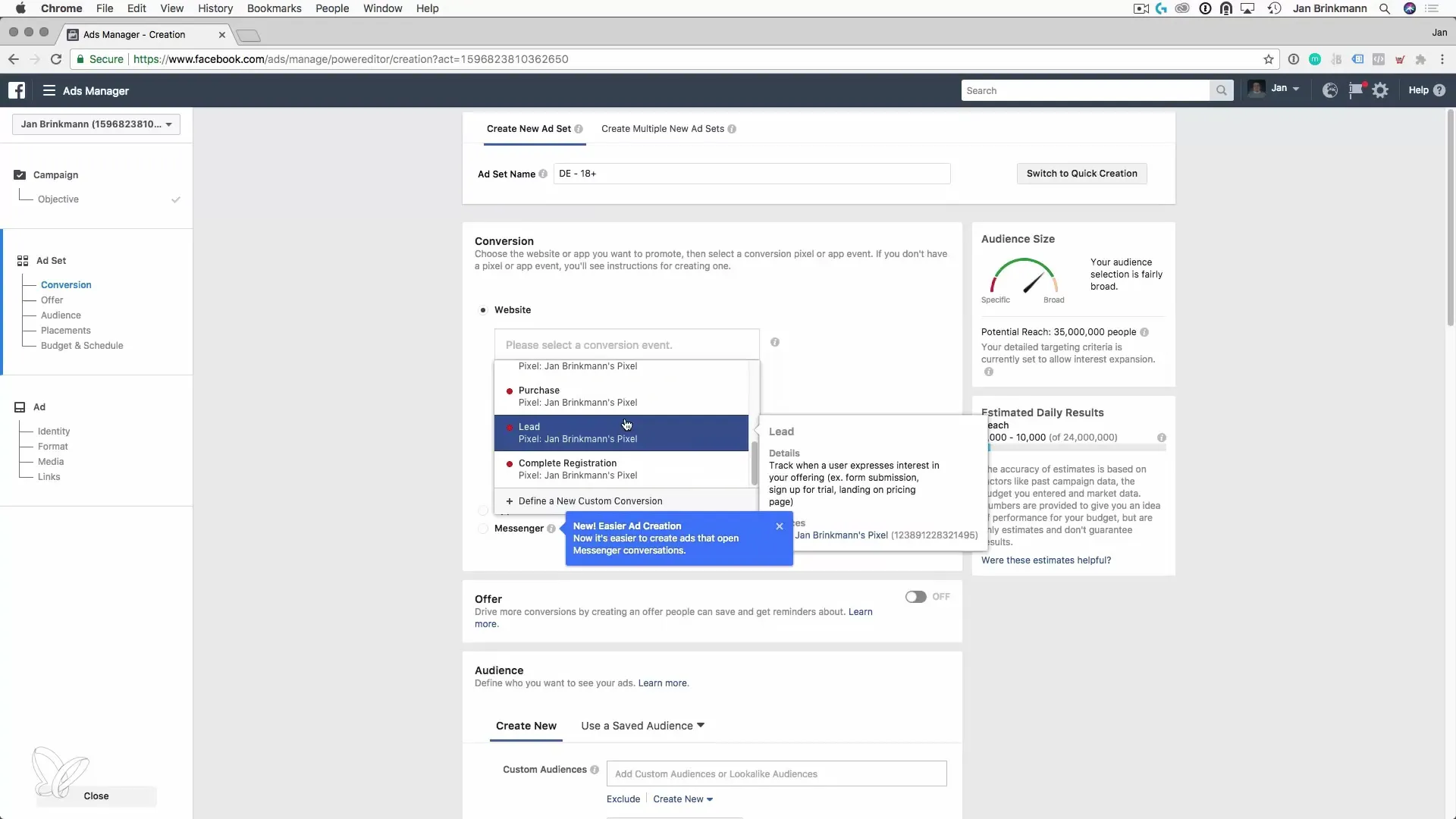Click the pixel name link in Lead details
Image resolution: width=1456 pixels, height=819 pixels.
(841, 535)
